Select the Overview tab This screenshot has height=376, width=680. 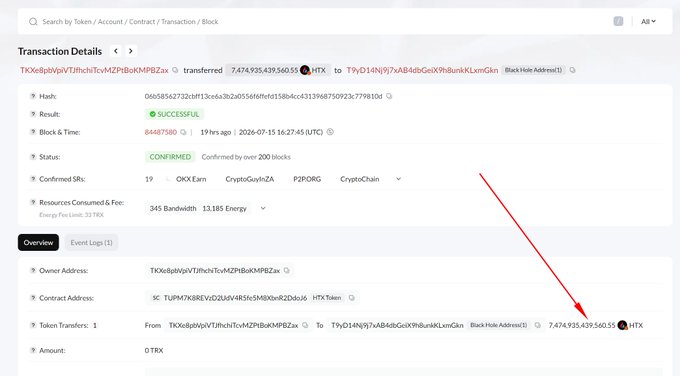(38, 242)
